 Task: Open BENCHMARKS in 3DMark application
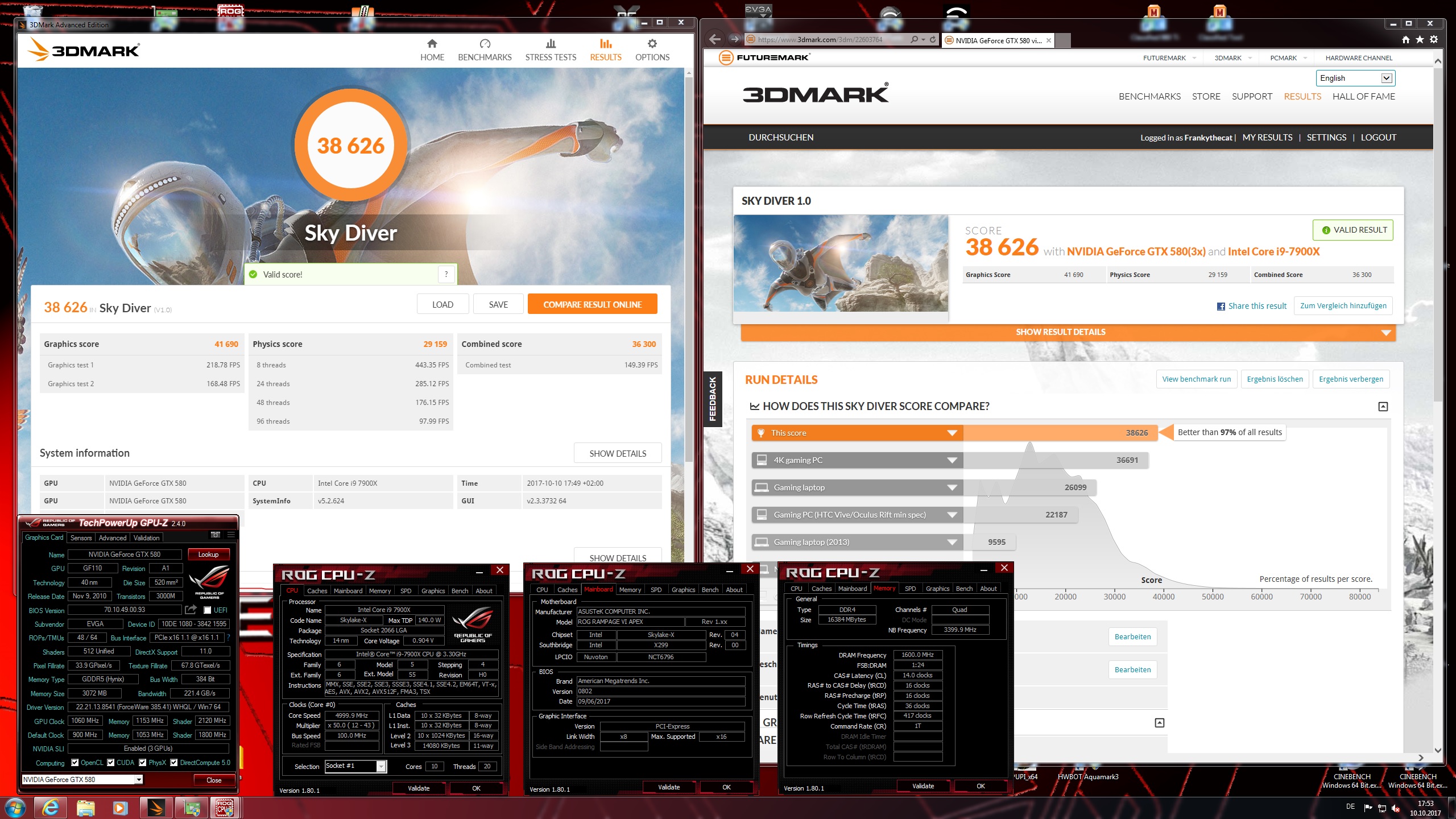coord(485,50)
